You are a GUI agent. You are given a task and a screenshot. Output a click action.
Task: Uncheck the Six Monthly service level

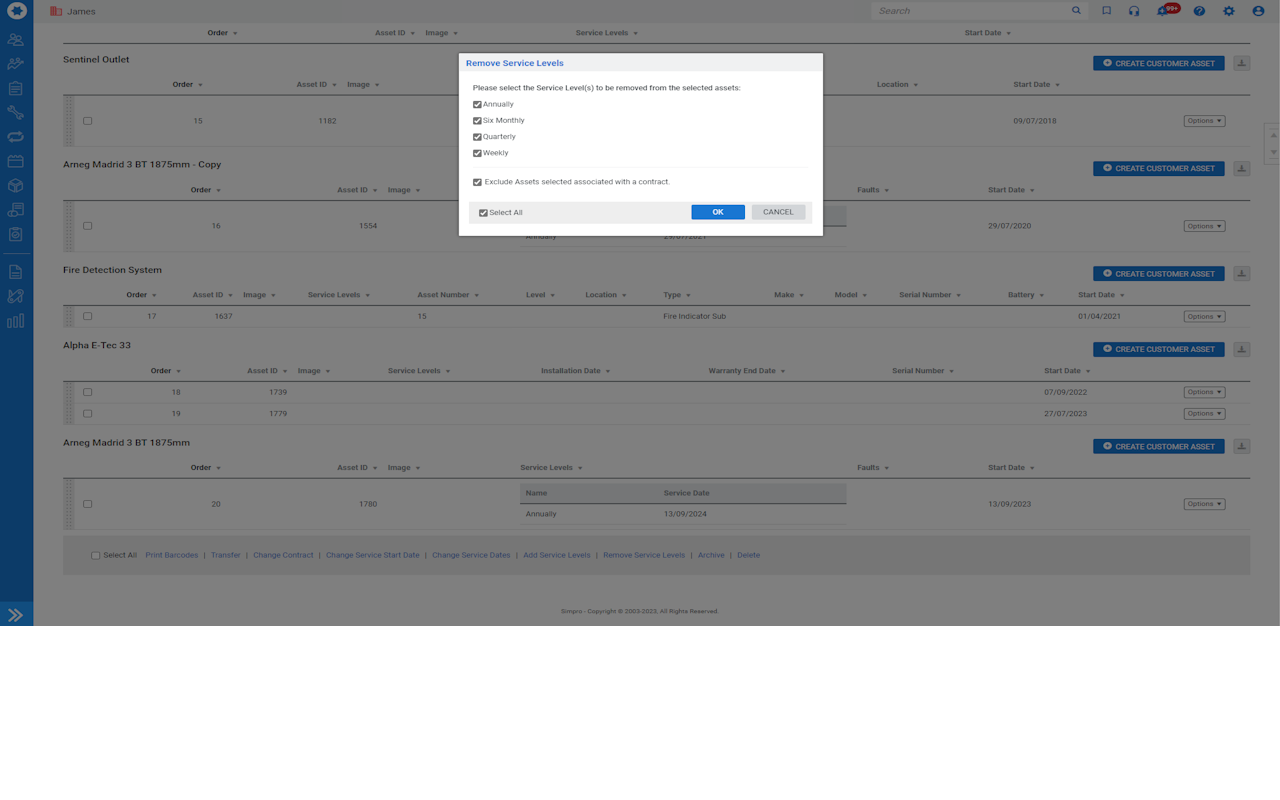pos(477,121)
